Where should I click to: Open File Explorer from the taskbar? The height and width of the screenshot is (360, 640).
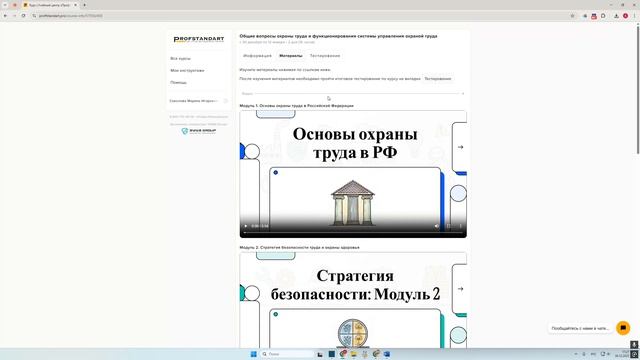pos(353,354)
